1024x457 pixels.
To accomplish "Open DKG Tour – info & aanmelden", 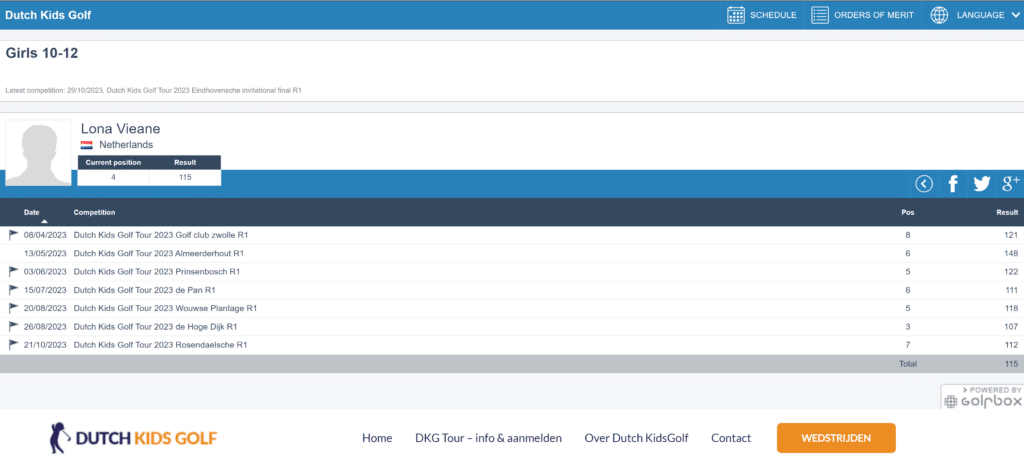I will (x=488, y=438).
